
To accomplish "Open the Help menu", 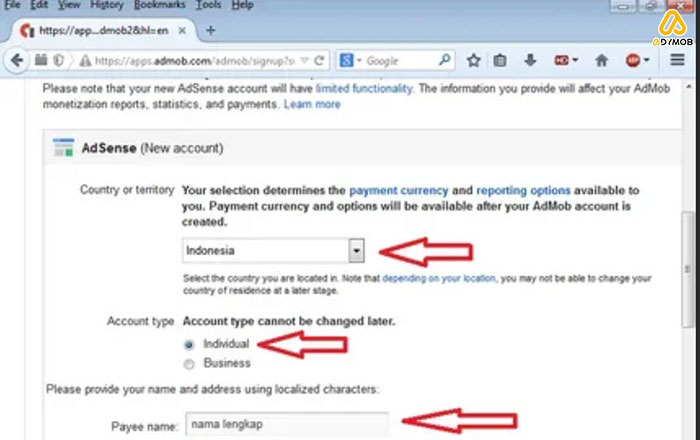I will tap(243, 5).
